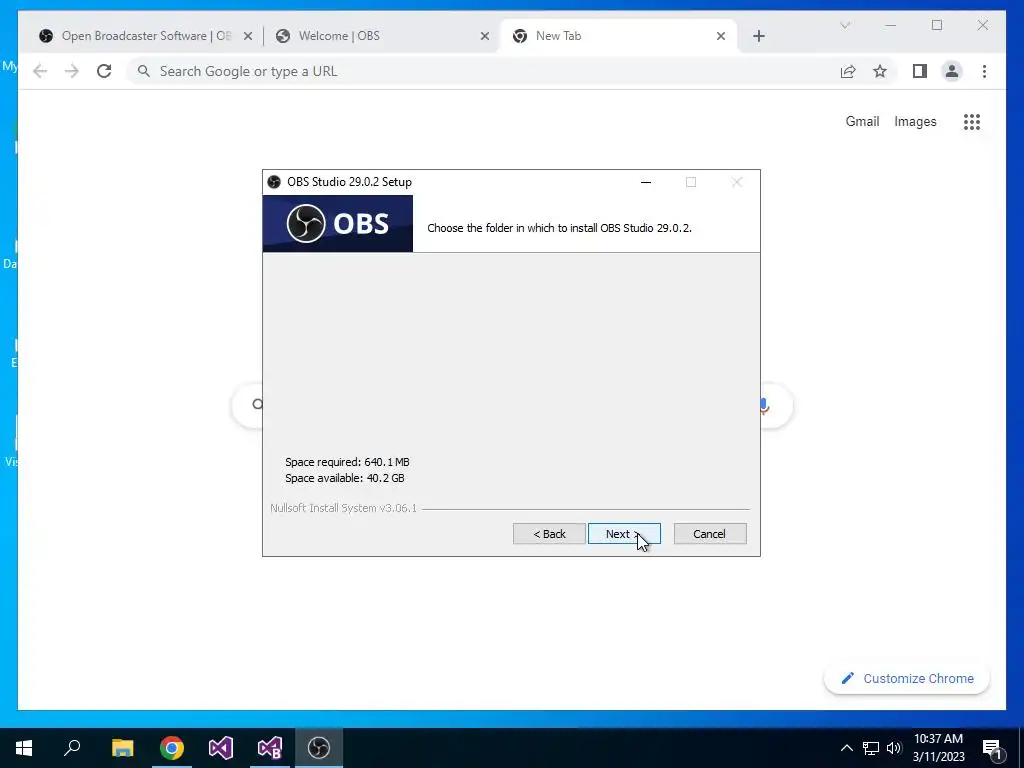Click the browser back arrow
This screenshot has width=1024, height=768.
[40, 71]
